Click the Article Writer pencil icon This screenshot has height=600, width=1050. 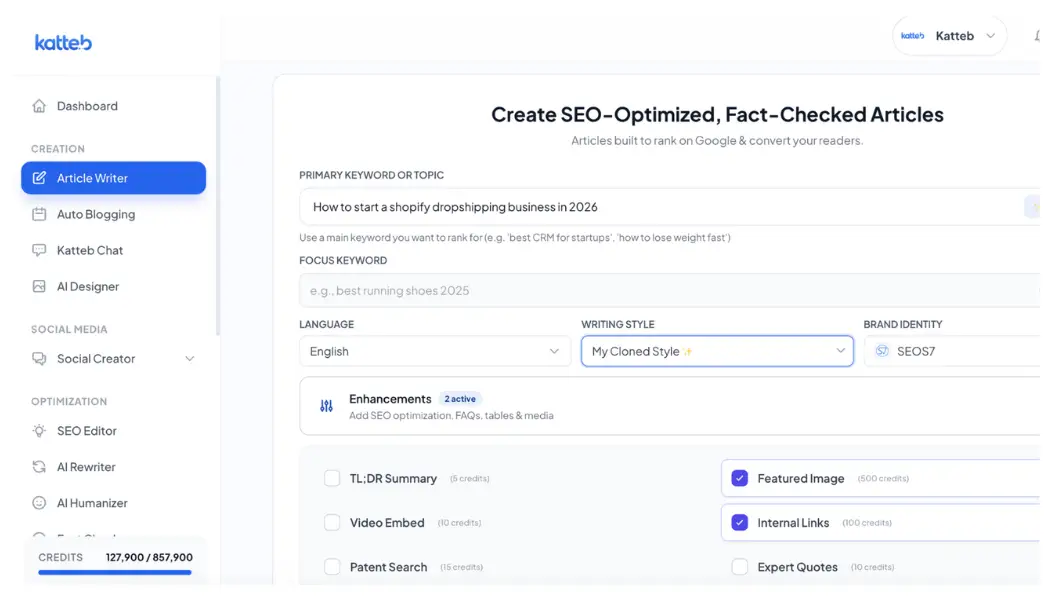pos(39,177)
